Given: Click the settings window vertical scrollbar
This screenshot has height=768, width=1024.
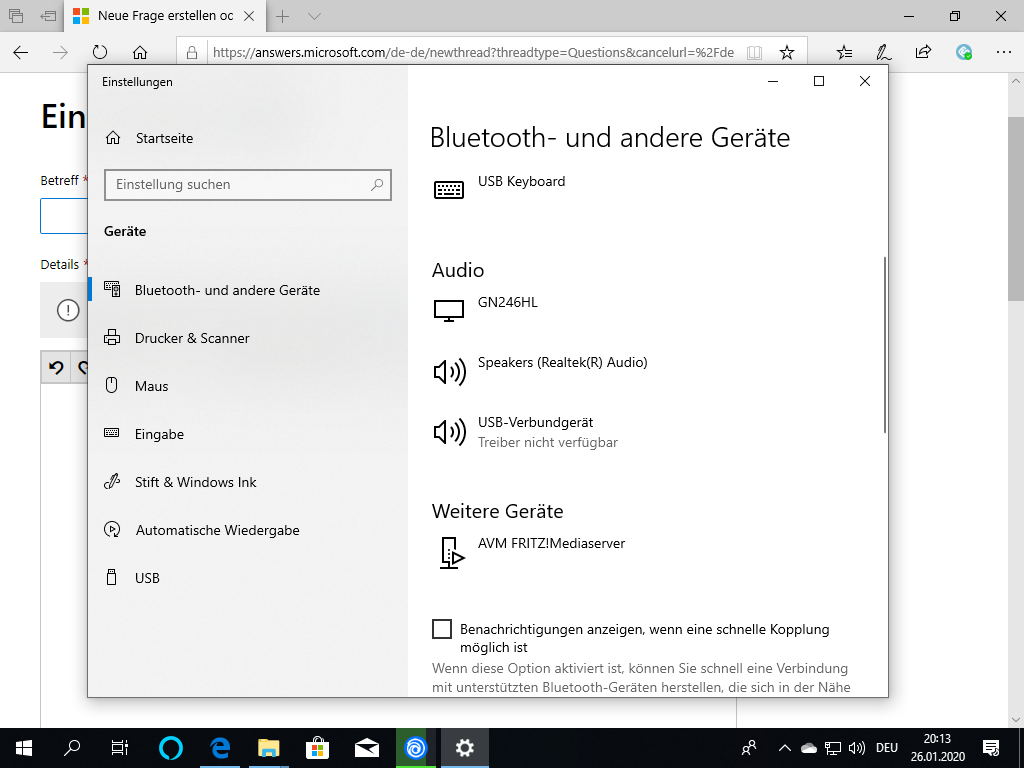Looking at the screenshot, I should (x=885, y=344).
